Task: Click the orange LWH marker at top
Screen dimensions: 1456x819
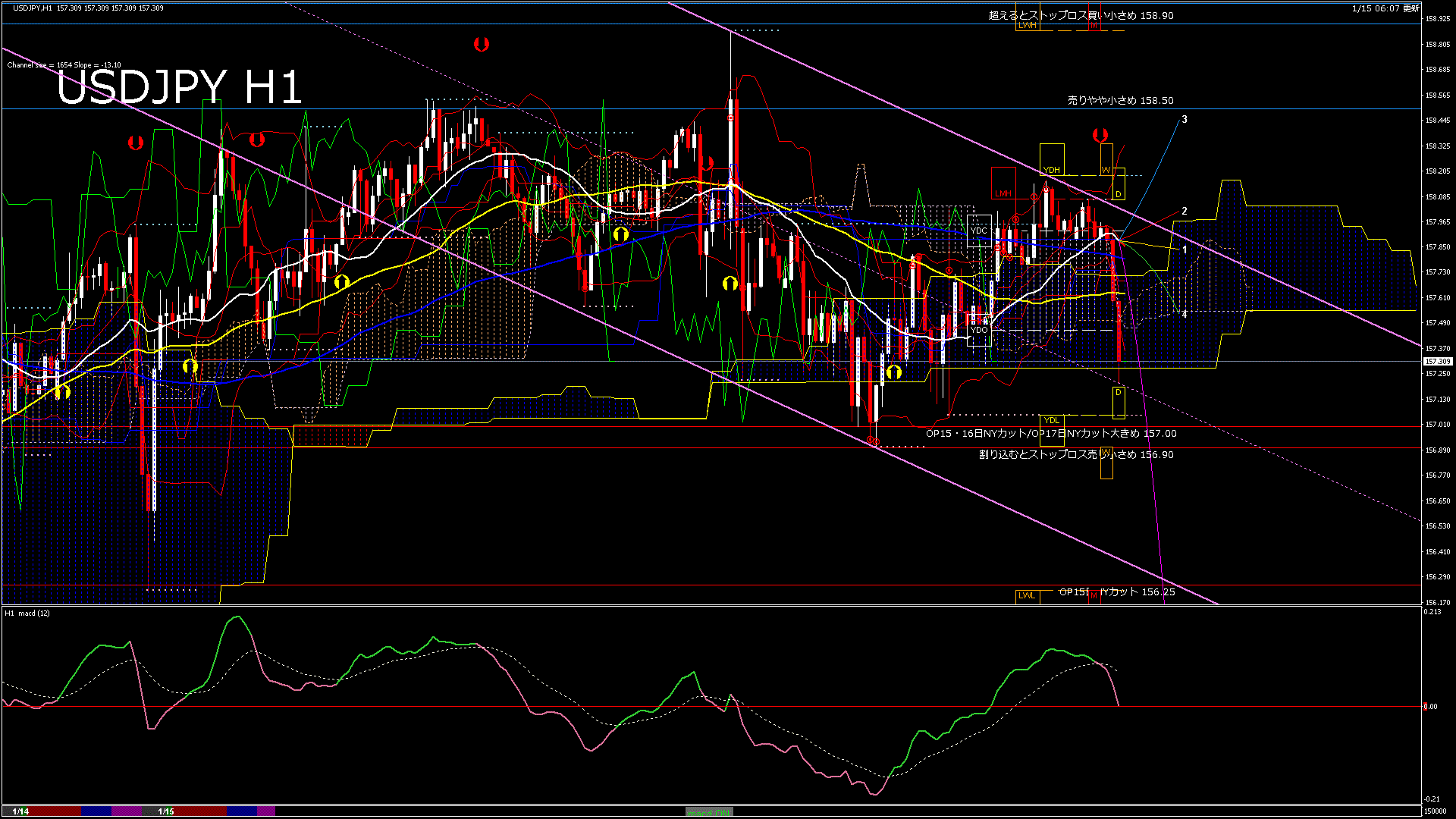Action: (x=1027, y=25)
